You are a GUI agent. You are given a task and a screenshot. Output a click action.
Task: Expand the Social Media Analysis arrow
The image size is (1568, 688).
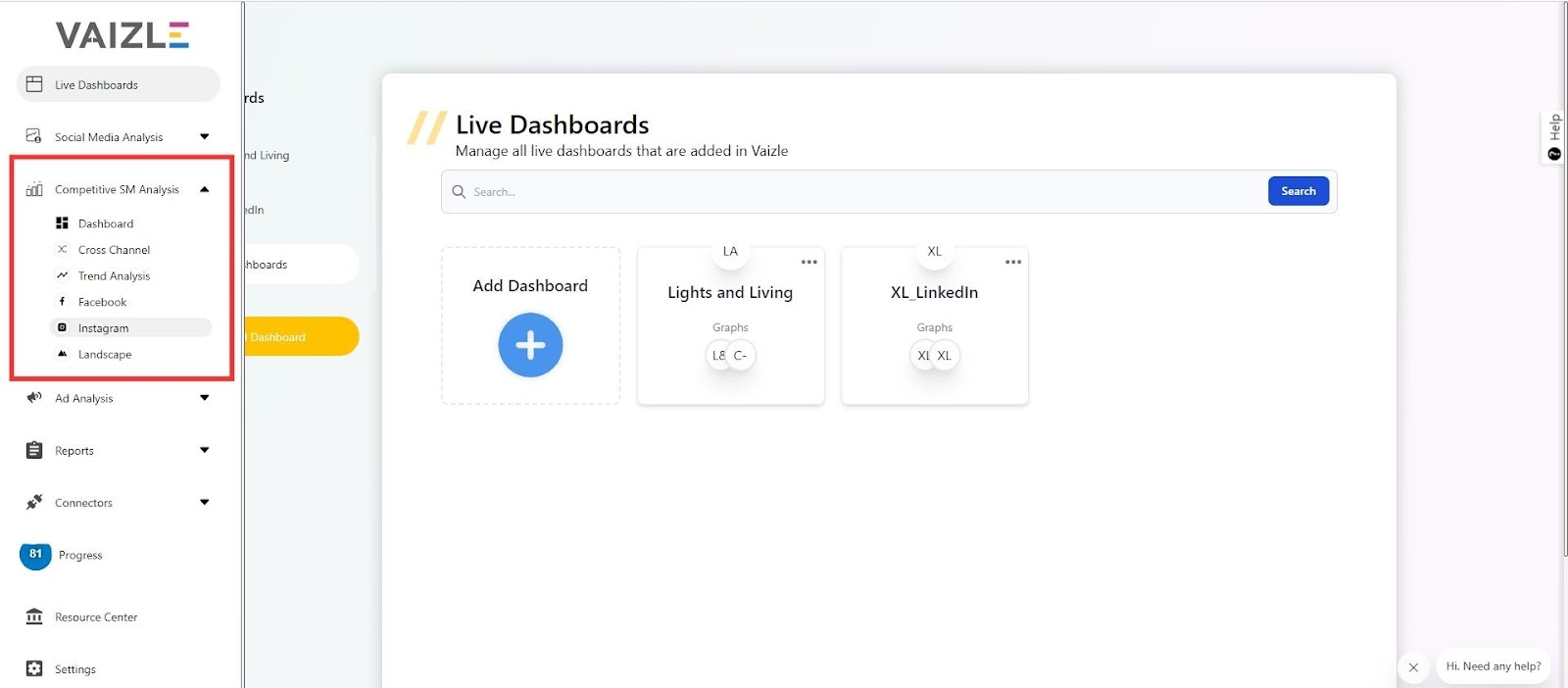click(205, 136)
